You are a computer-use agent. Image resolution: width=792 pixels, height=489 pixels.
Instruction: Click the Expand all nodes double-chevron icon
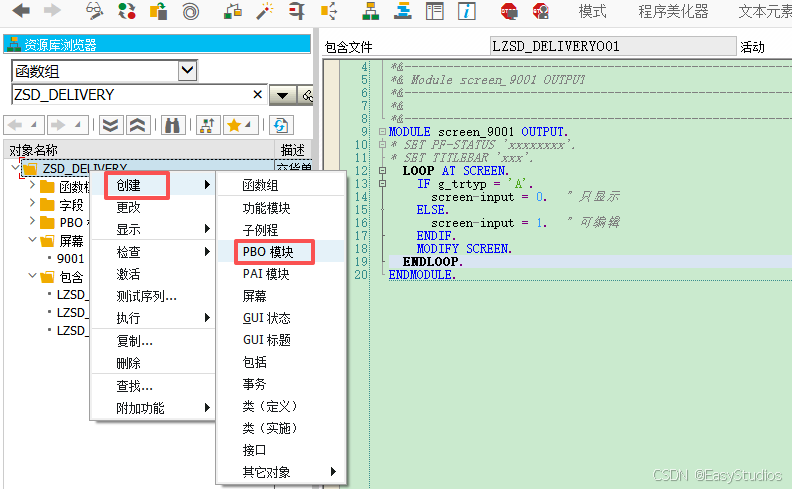point(110,125)
